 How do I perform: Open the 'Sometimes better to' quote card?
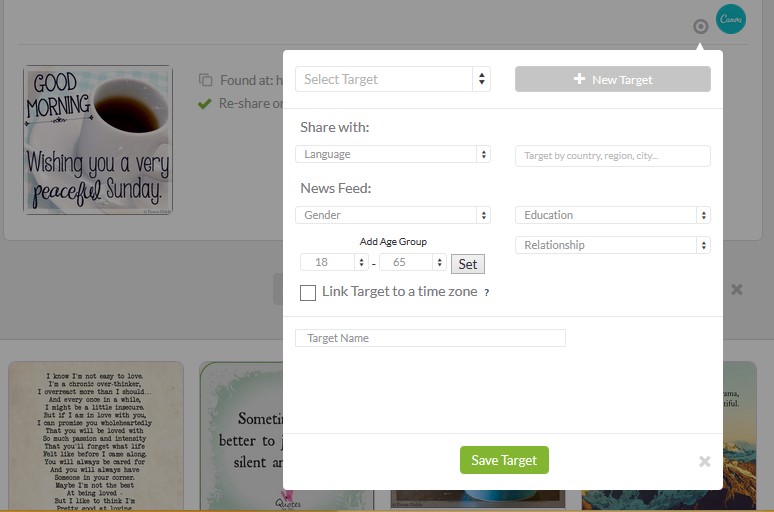point(242,435)
